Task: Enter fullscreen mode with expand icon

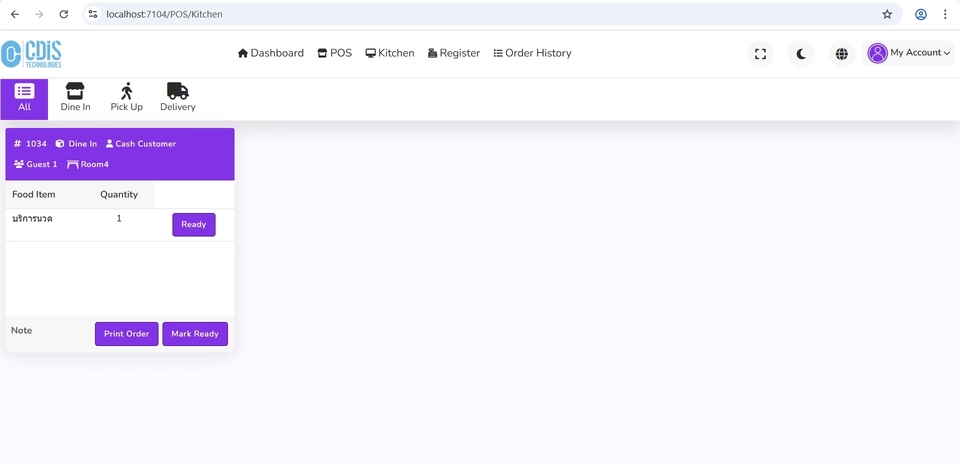Action: coord(760,54)
